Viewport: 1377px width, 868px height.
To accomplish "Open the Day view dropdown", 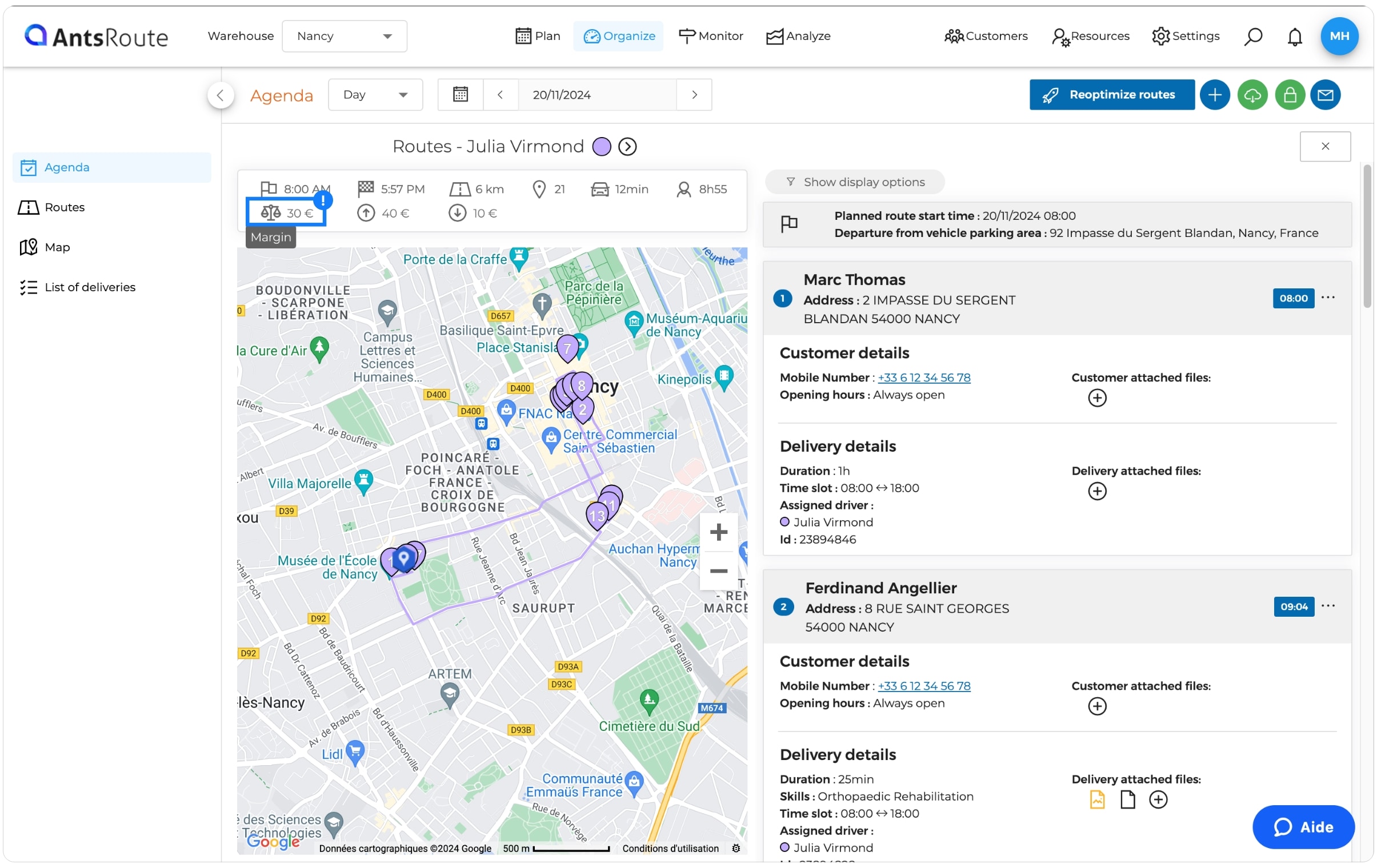I will (375, 95).
